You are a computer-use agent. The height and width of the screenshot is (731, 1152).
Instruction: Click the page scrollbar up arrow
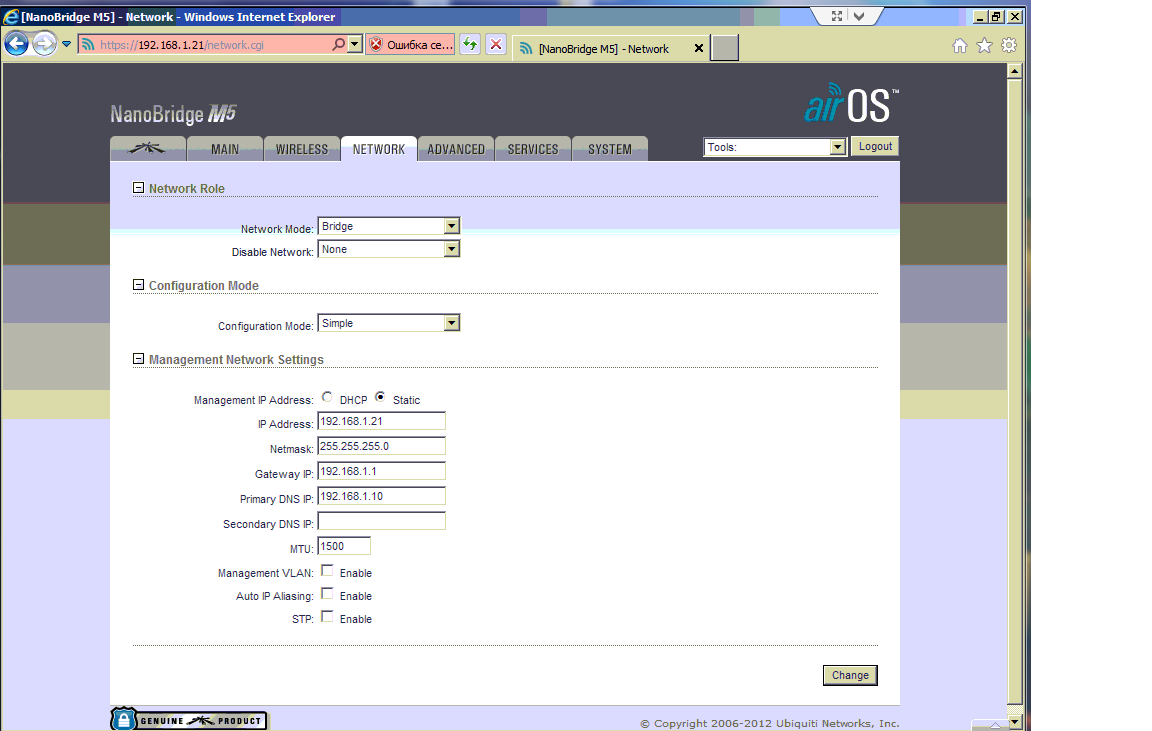pyautogui.click(x=1015, y=71)
